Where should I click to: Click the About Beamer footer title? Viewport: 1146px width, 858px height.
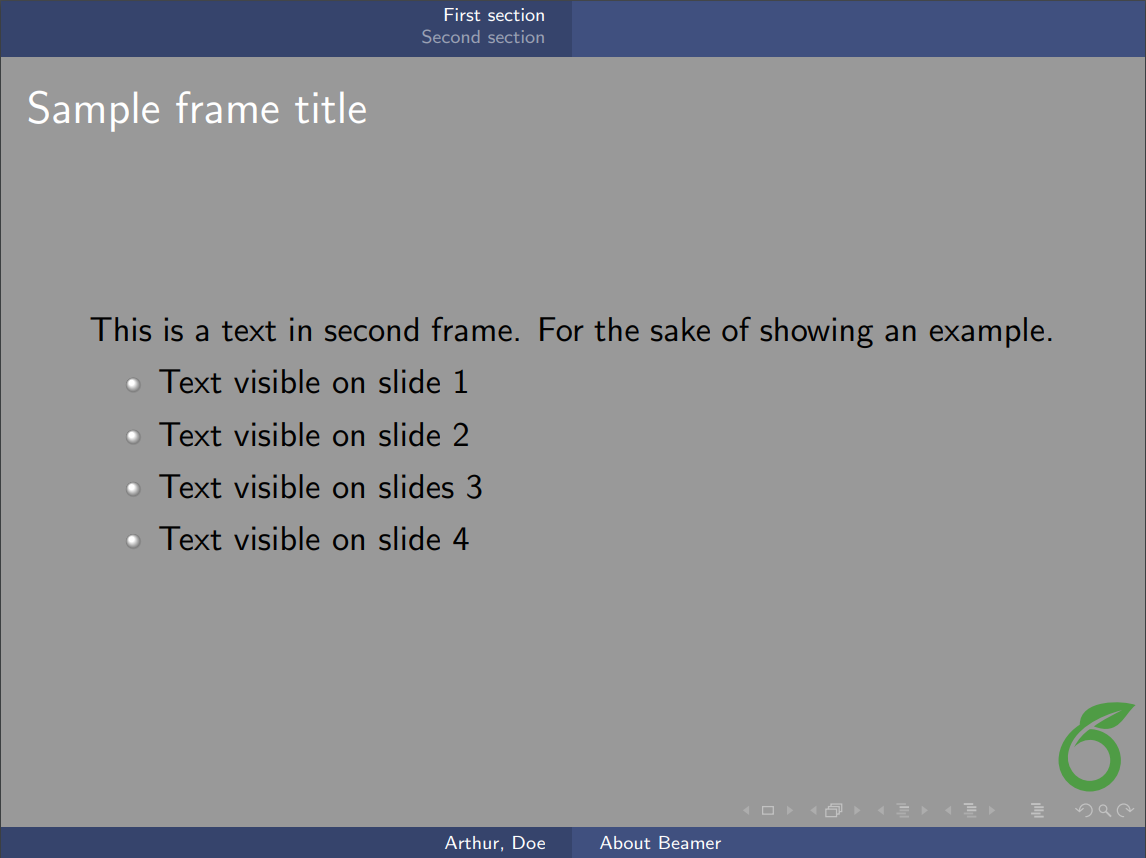click(x=660, y=843)
